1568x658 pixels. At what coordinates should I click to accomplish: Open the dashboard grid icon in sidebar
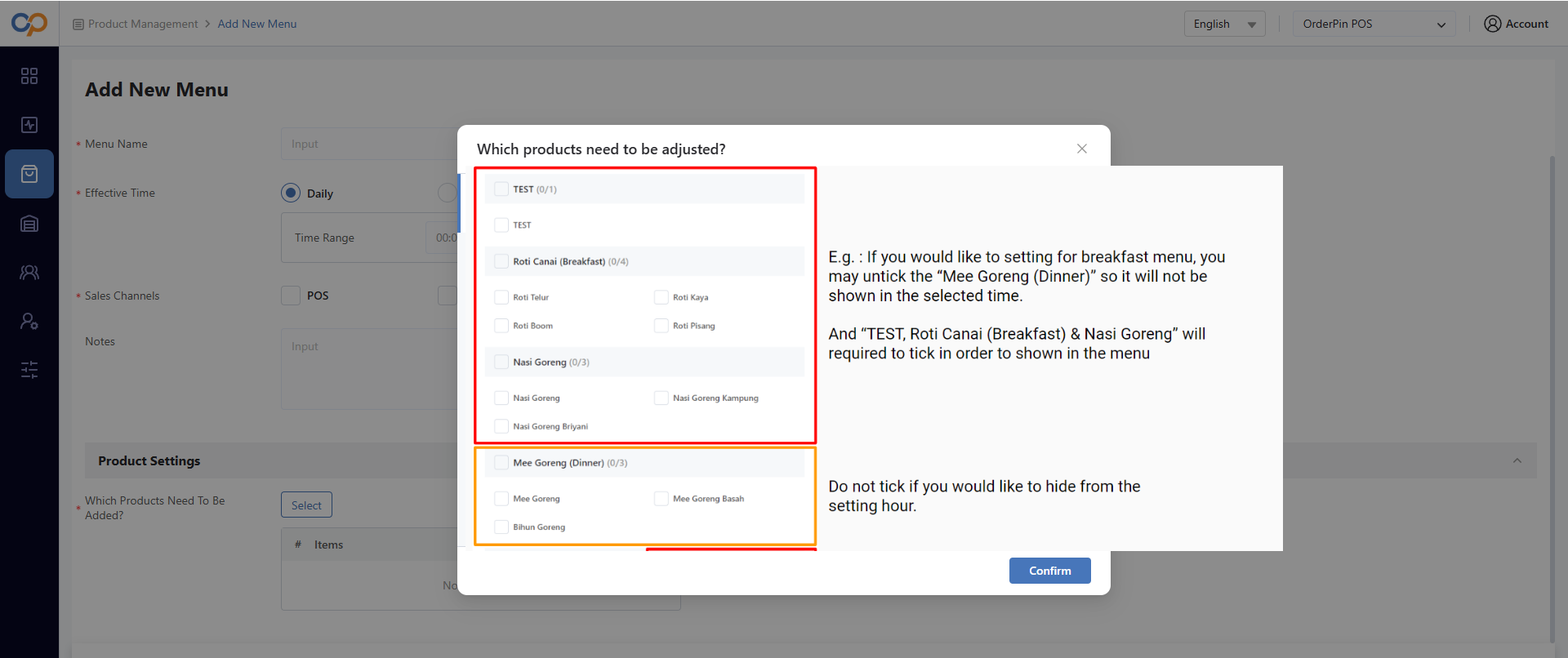click(x=29, y=76)
